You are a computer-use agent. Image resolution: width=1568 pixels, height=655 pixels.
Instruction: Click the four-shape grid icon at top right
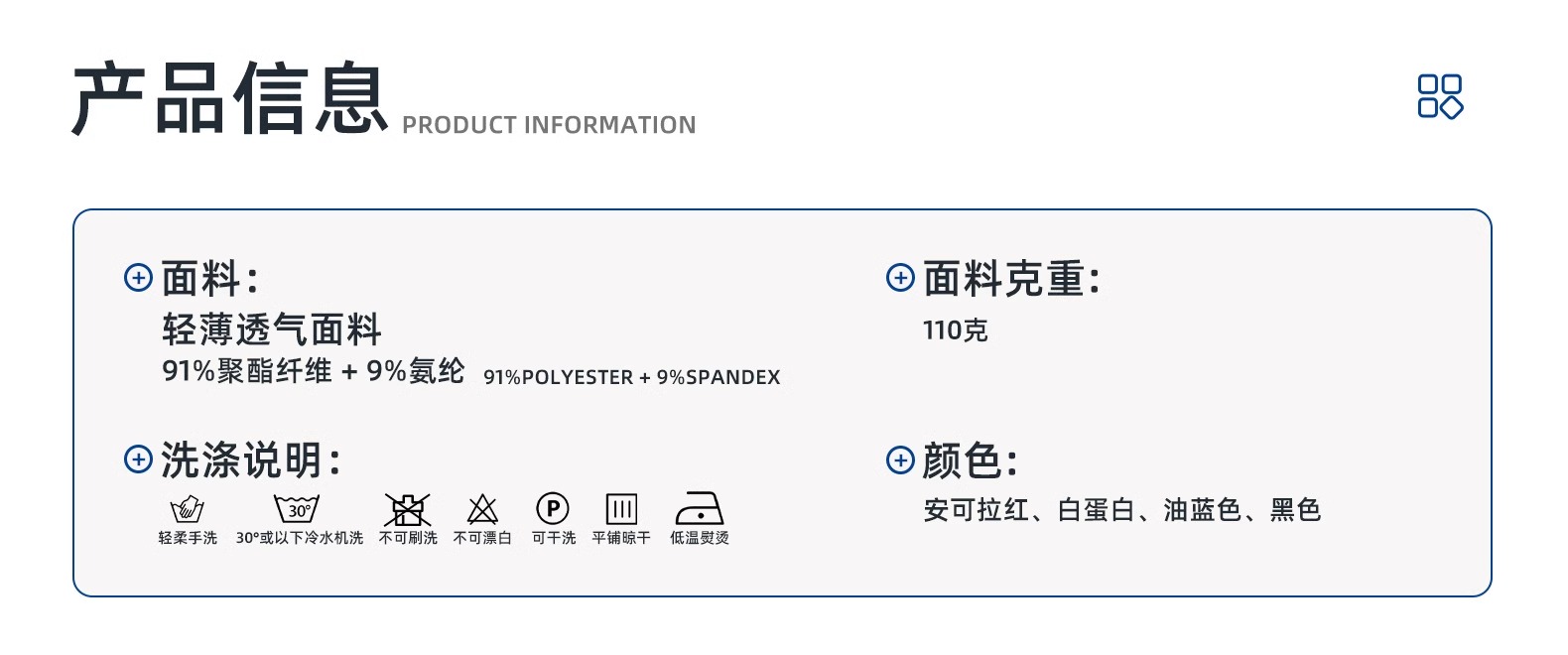(x=1440, y=96)
